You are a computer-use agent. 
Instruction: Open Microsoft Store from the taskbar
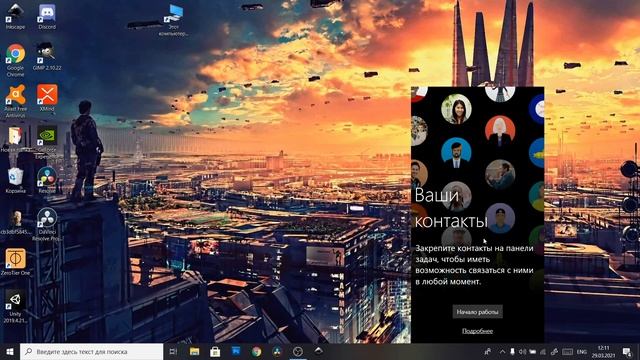tap(215, 351)
